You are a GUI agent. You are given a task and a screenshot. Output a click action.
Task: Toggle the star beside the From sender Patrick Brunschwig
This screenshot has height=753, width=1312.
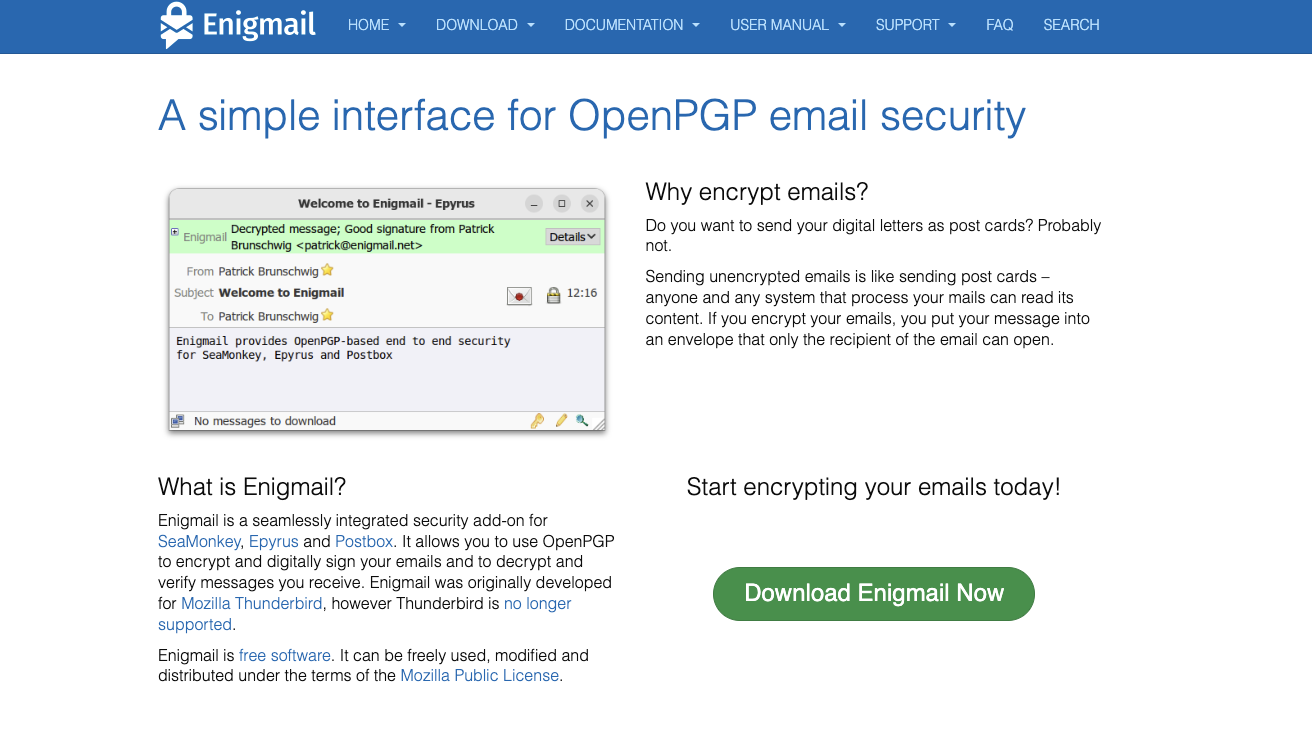point(326,269)
